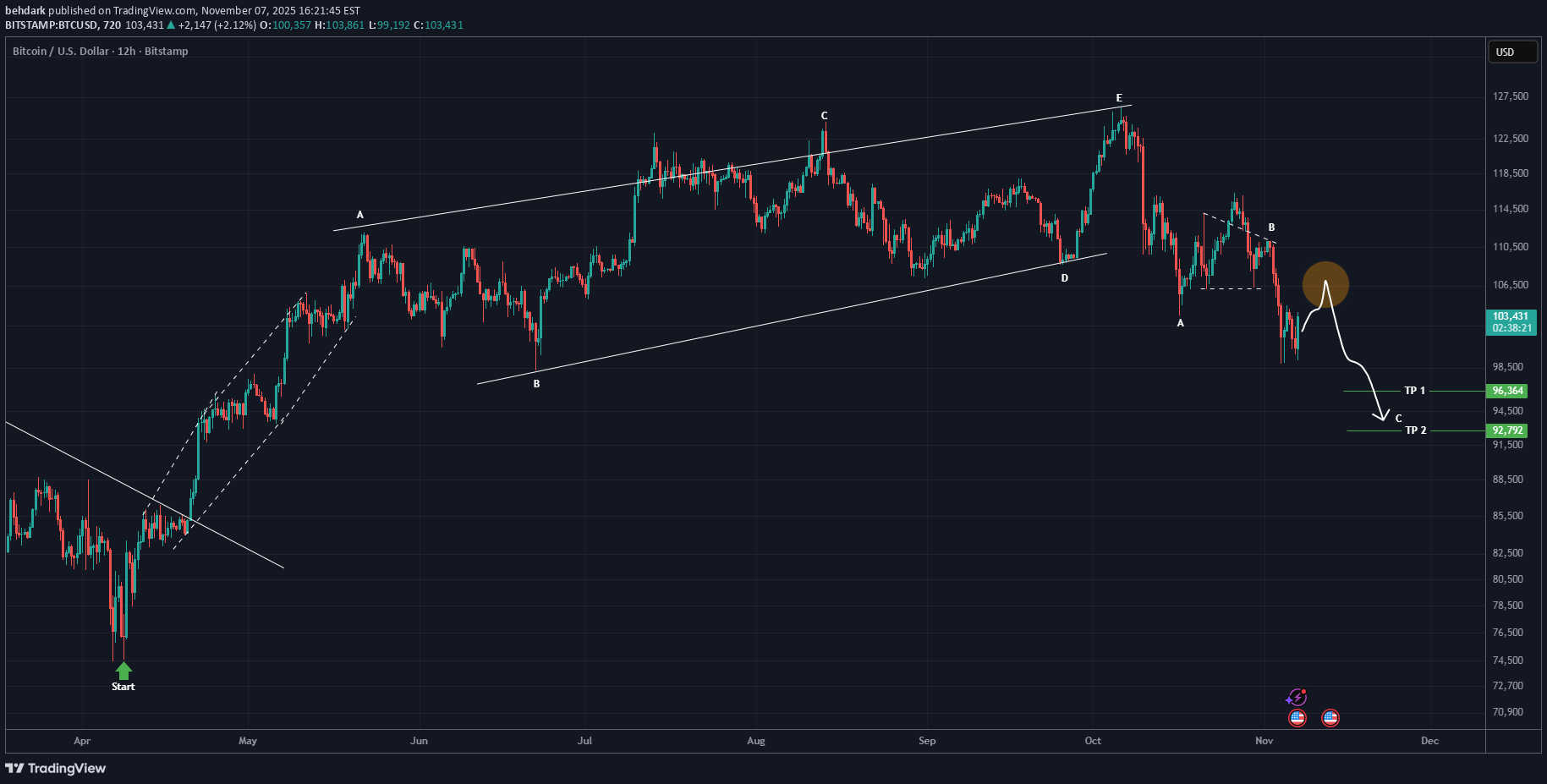The image size is (1547, 784).
Task: Click the white arrowhead near wave C
Action: click(x=1381, y=415)
